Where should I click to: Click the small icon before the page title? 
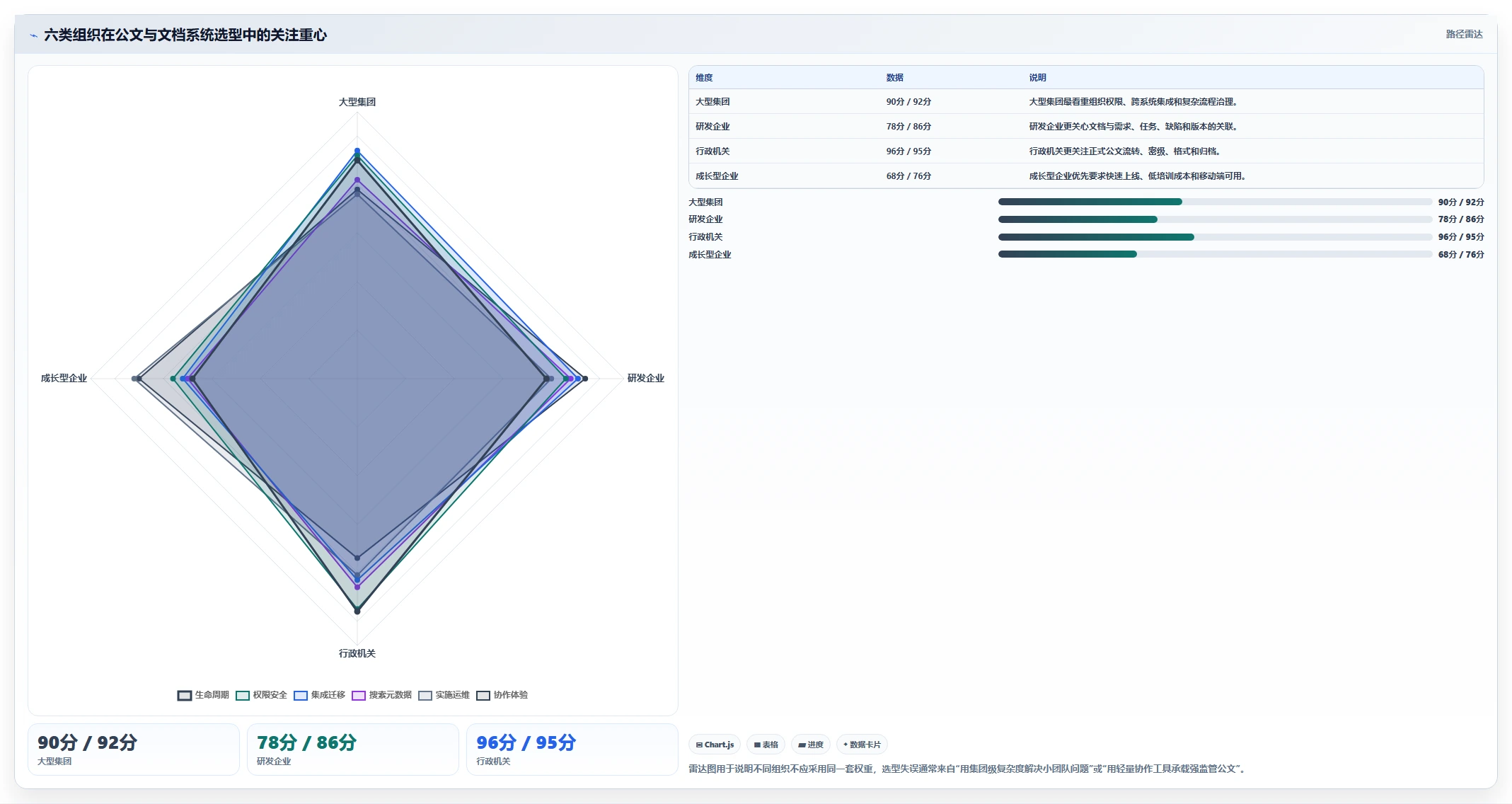point(33,35)
